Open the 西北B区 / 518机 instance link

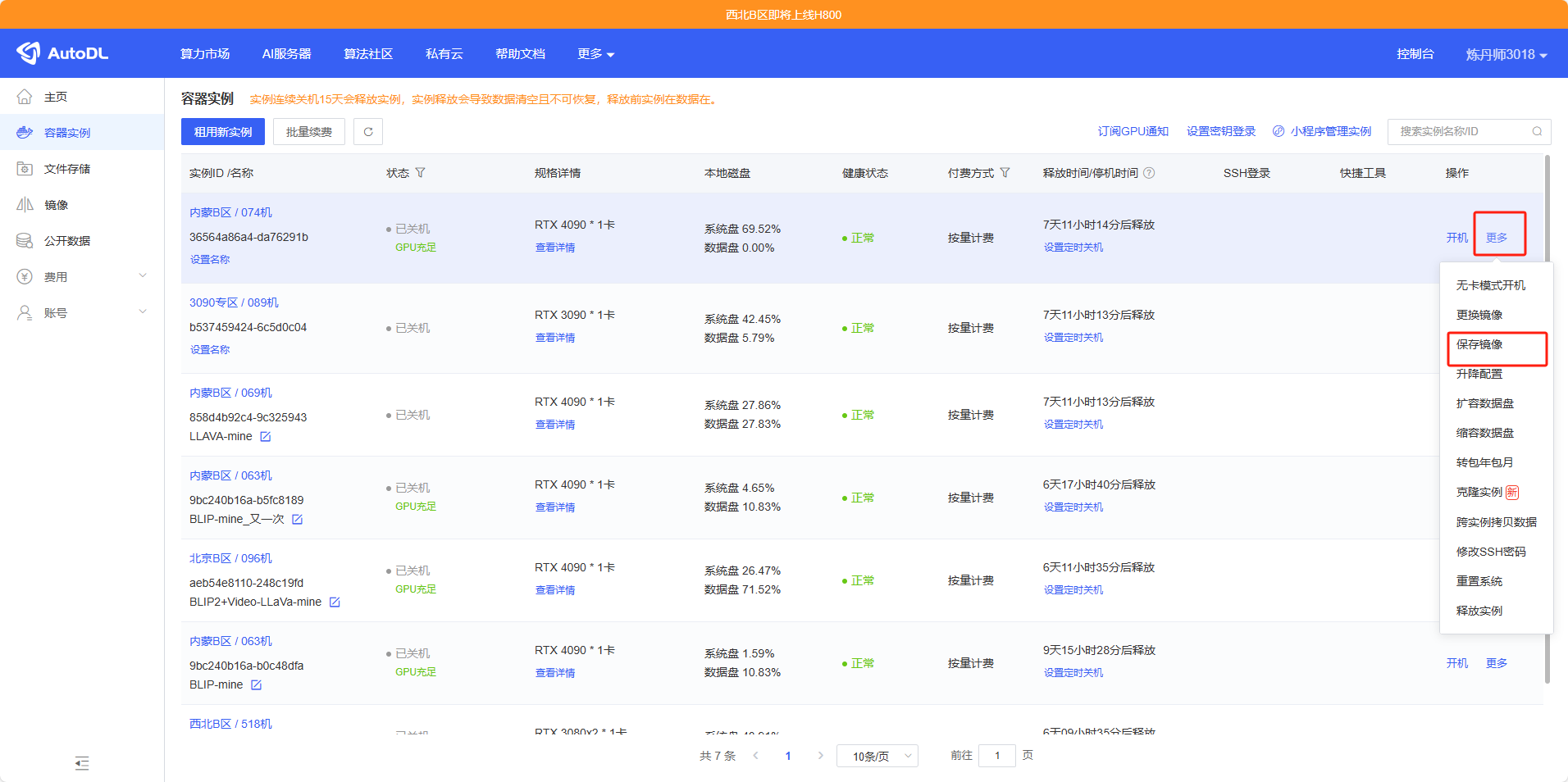[x=230, y=724]
